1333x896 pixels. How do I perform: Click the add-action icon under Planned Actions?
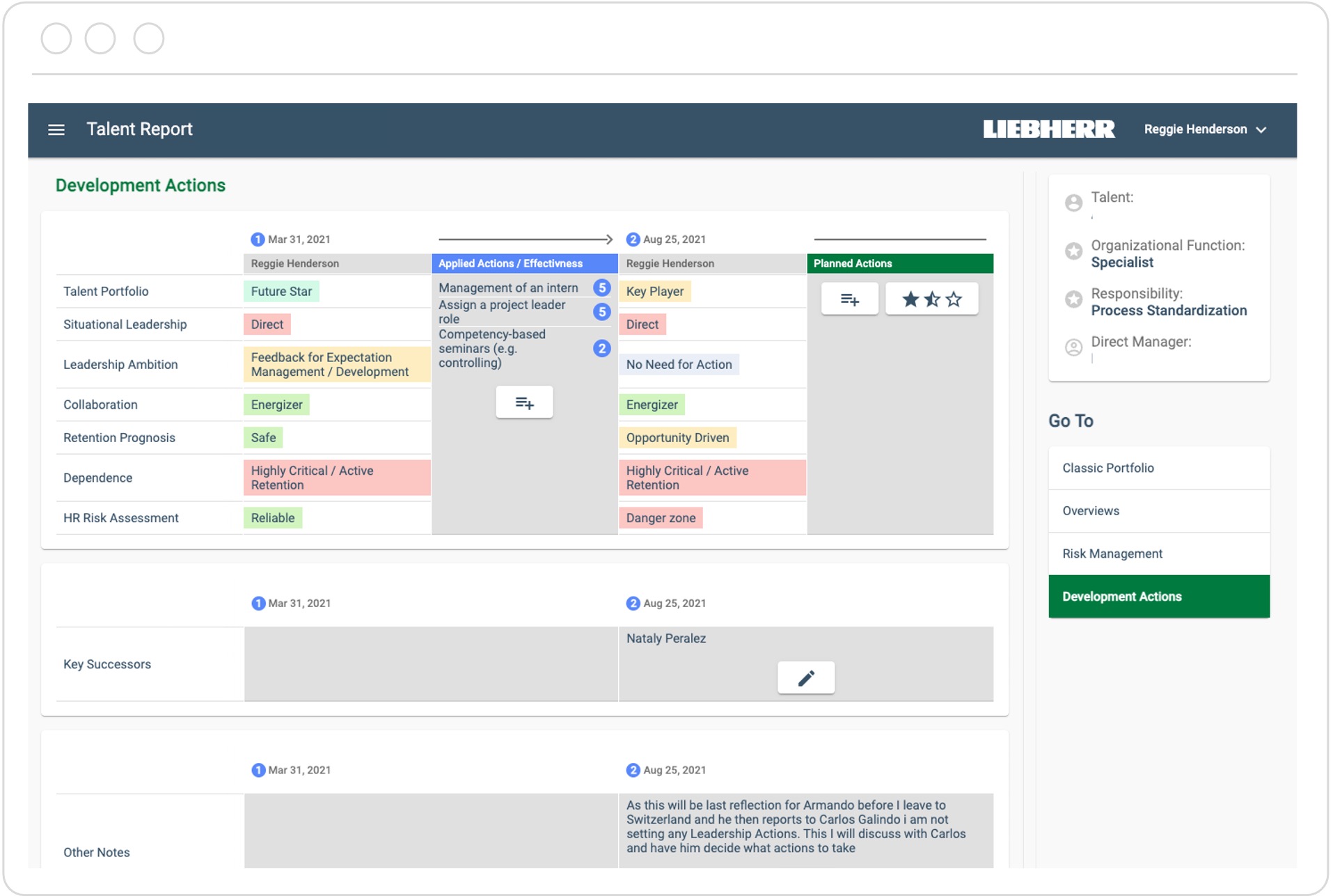coord(849,299)
